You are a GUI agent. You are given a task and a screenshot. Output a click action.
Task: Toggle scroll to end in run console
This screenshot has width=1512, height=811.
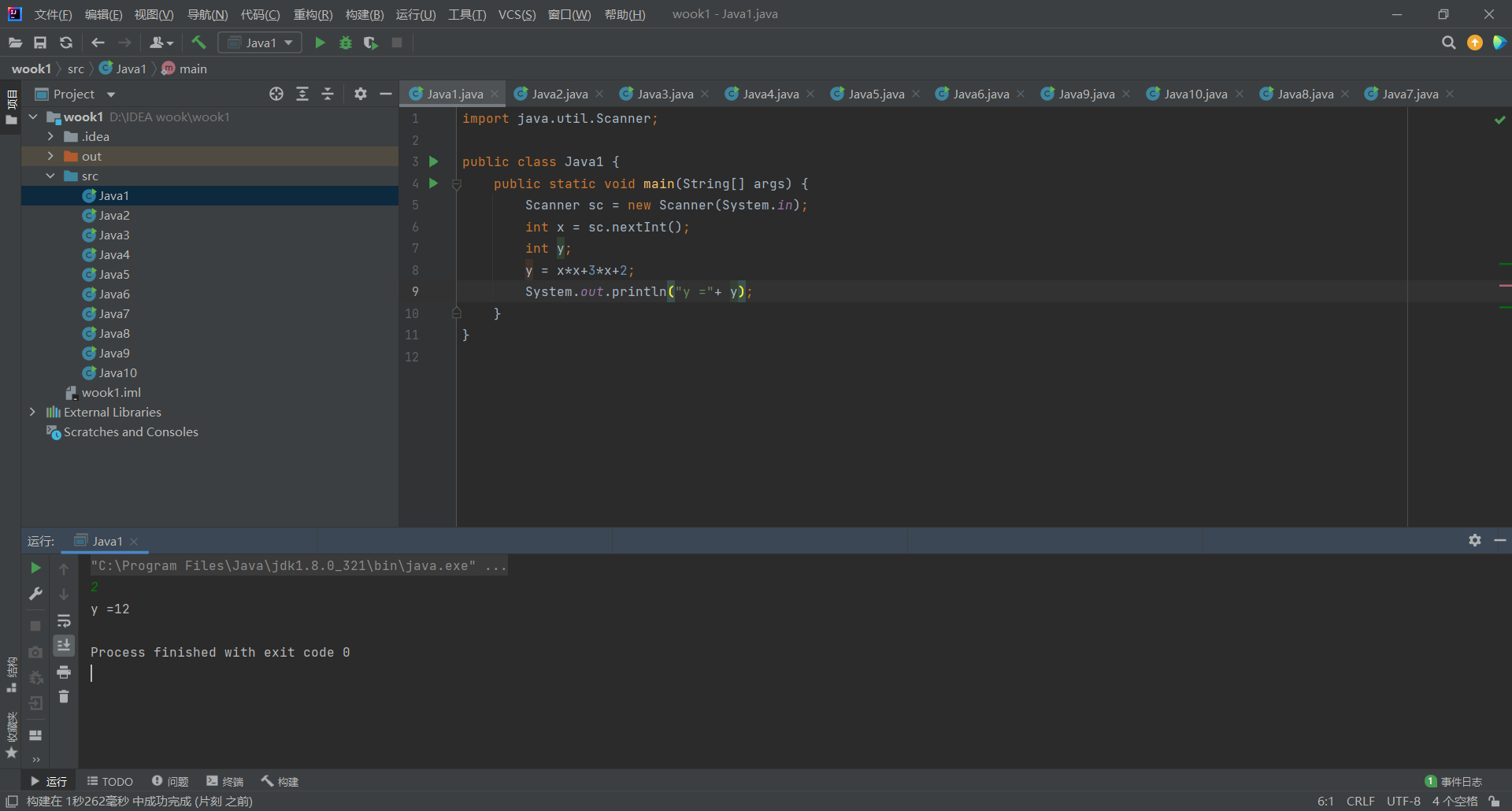pos(64,646)
